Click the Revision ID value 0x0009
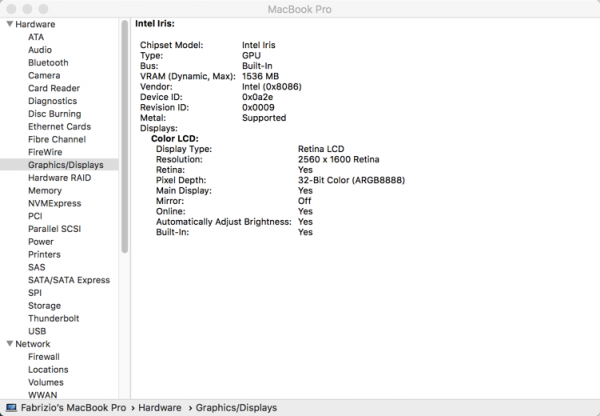 point(258,107)
